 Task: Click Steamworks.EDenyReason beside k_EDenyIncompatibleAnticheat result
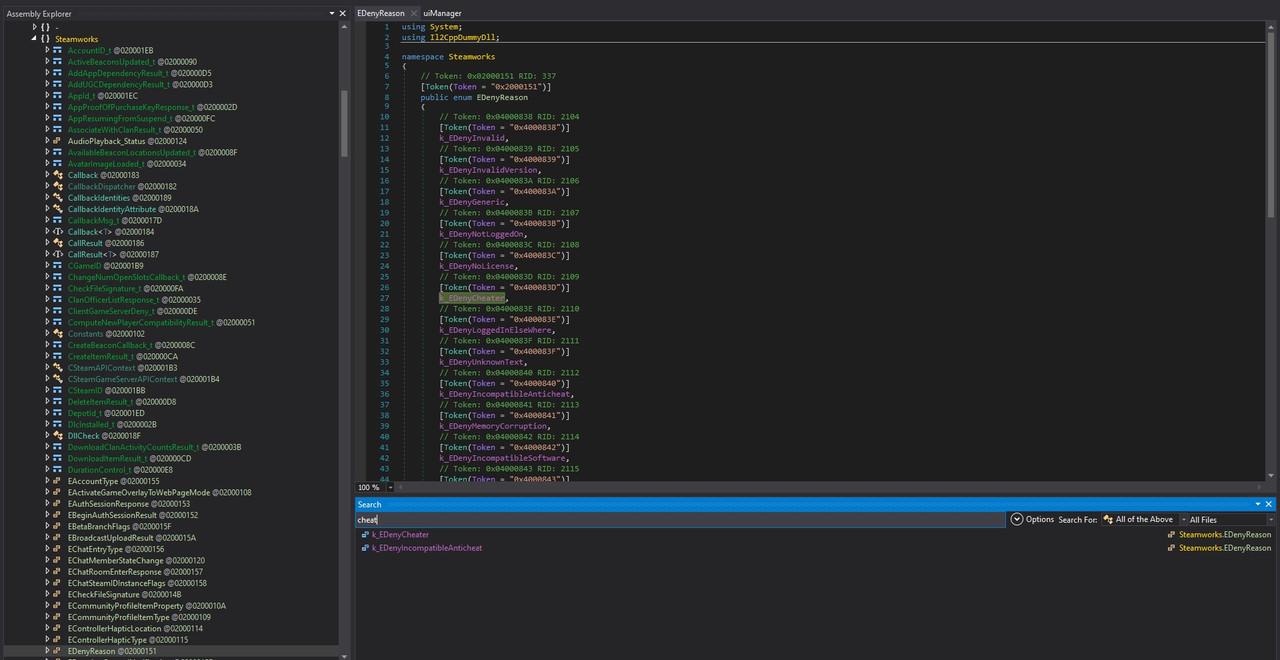tap(1225, 548)
